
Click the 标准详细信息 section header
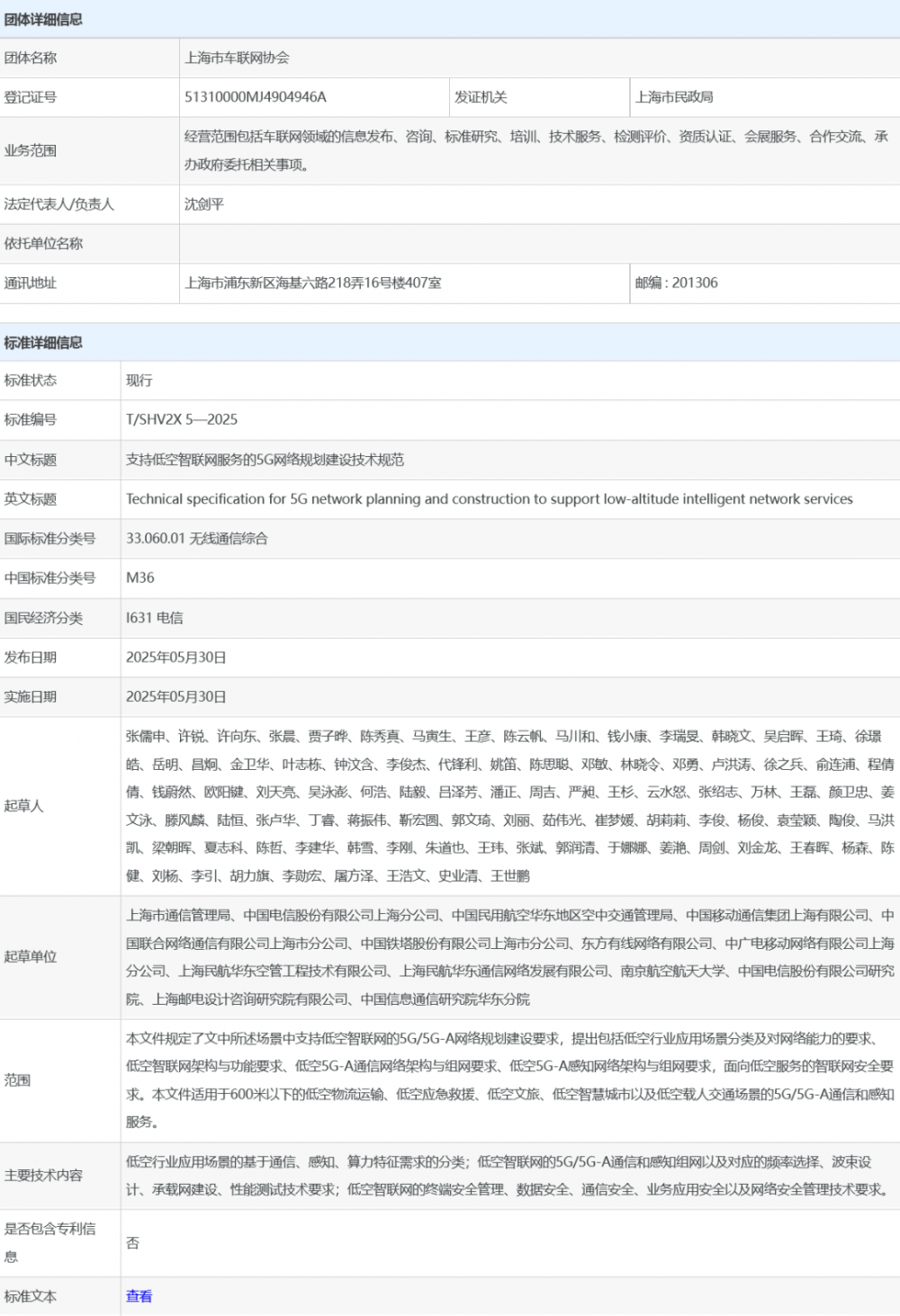(x=43, y=343)
